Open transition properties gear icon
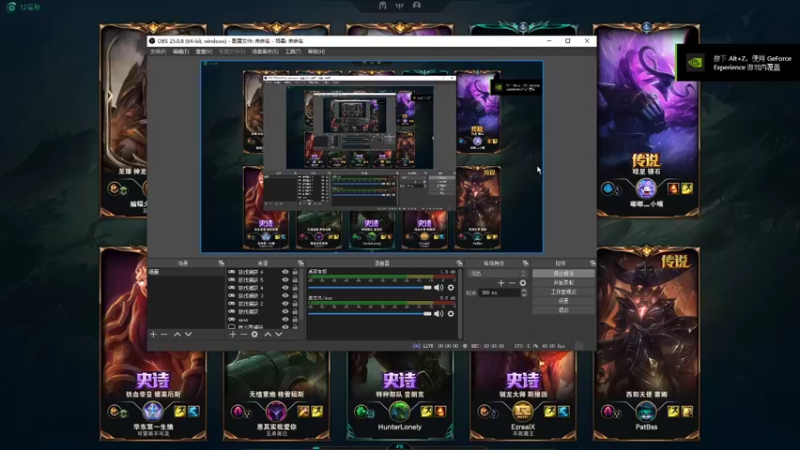800x450 pixels. 522,283
